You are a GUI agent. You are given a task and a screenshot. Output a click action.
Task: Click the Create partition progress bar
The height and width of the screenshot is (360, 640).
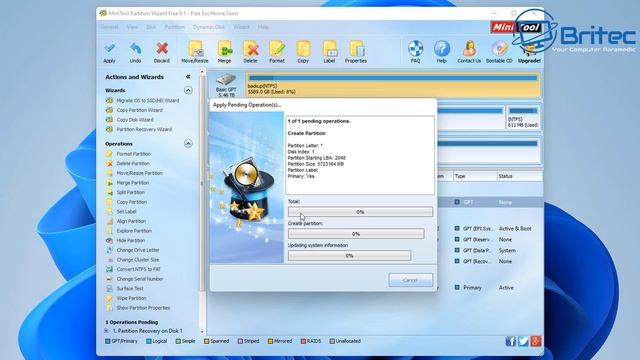(x=356, y=234)
